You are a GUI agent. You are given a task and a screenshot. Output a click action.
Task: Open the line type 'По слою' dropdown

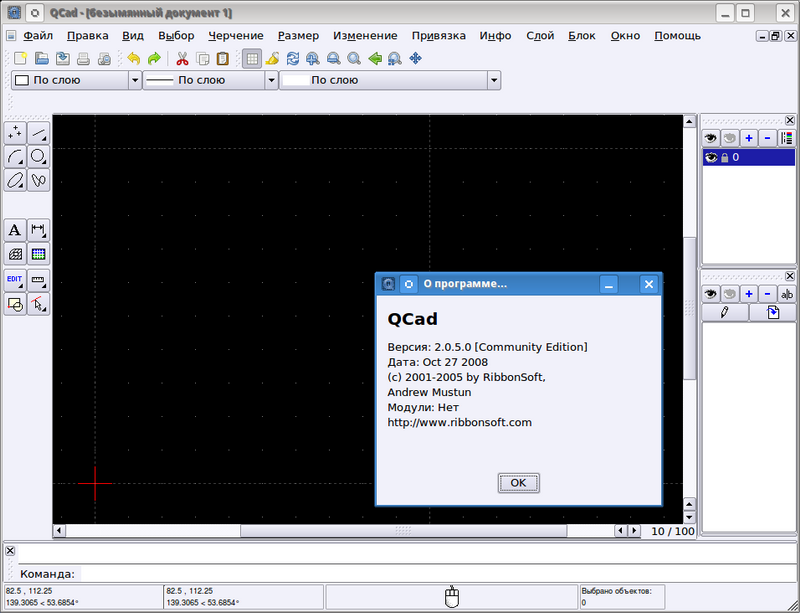tap(390, 80)
